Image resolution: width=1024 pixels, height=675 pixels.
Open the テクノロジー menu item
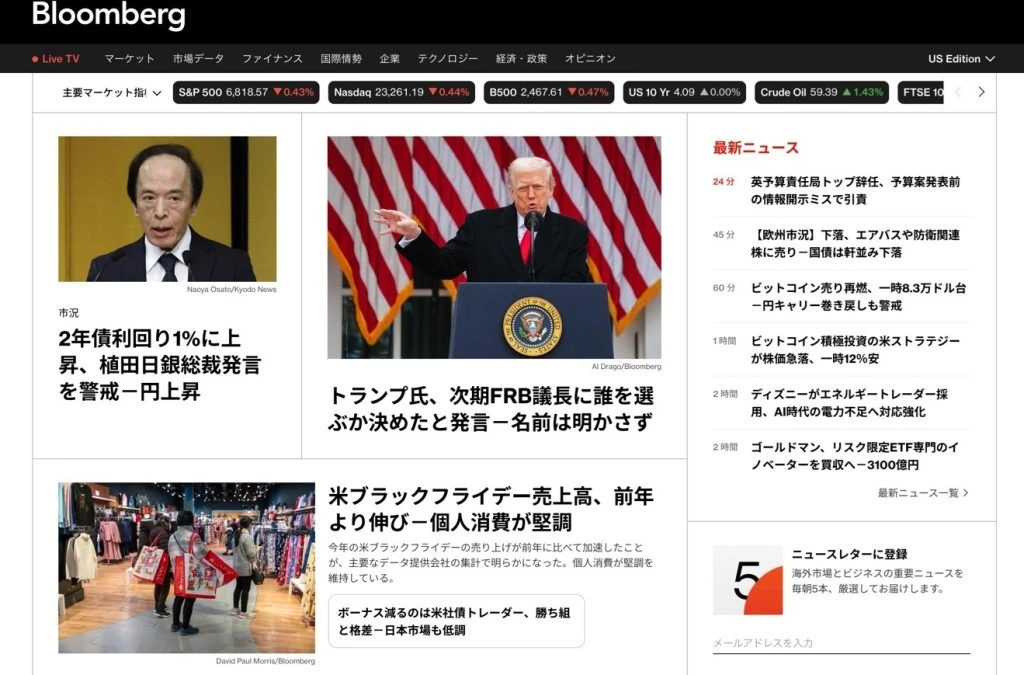click(447, 59)
